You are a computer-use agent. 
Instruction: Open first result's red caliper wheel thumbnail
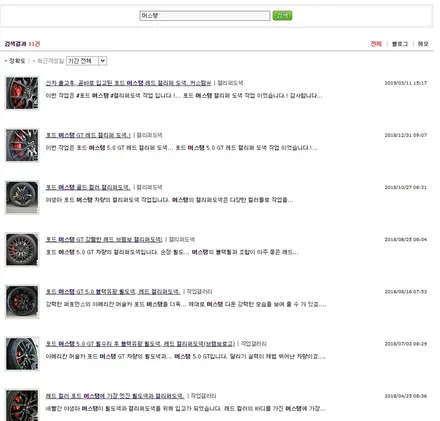click(22, 93)
